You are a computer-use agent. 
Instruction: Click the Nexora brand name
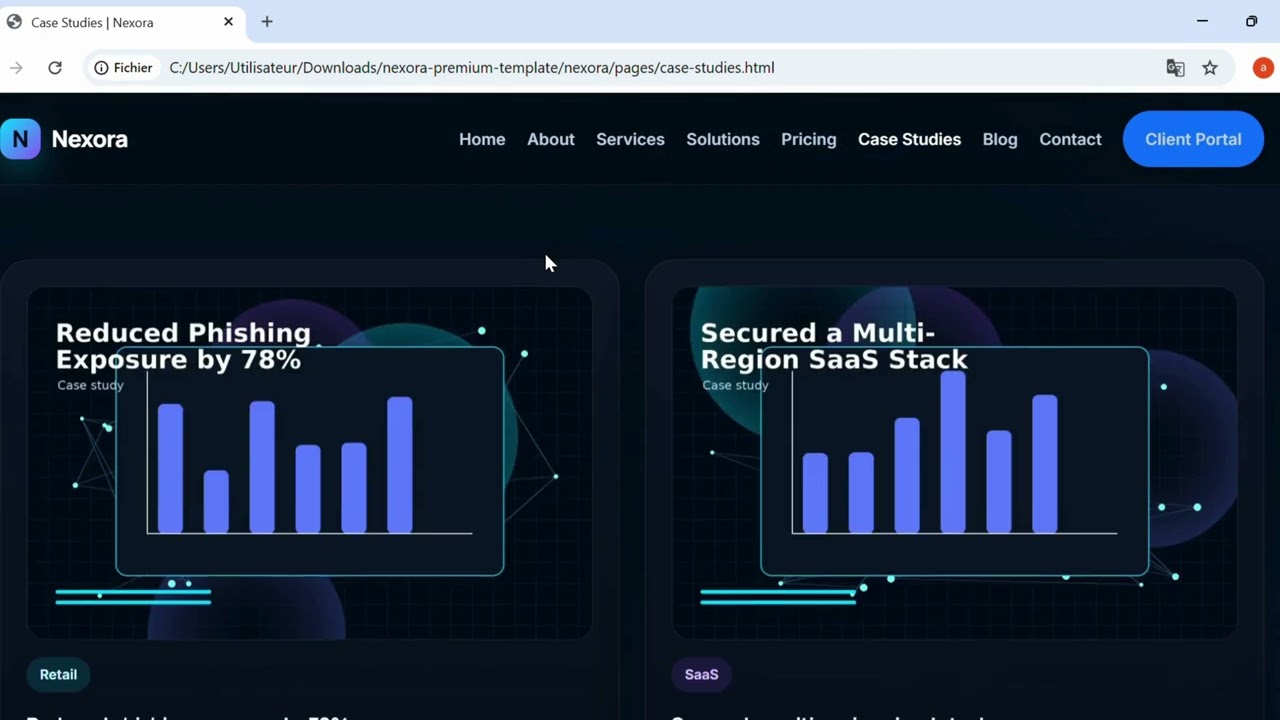(90, 139)
